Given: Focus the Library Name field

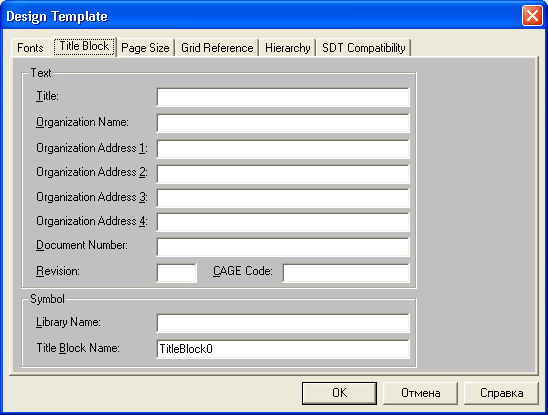Looking at the screenshot, I should click(283, 323).
